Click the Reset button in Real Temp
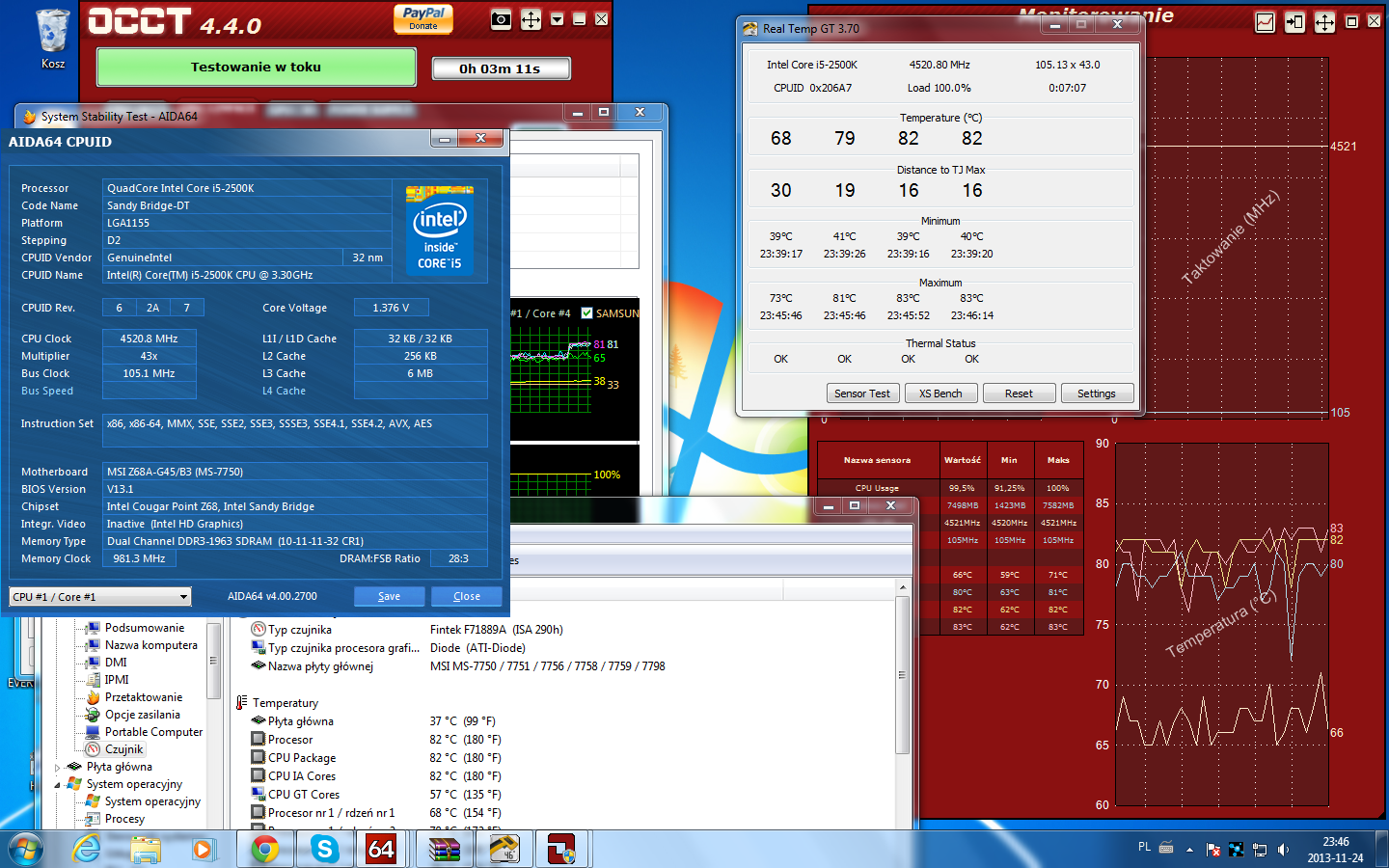Image resolution: width=1389 pixels, height=868 pixels. click(x=1019, y=393)
